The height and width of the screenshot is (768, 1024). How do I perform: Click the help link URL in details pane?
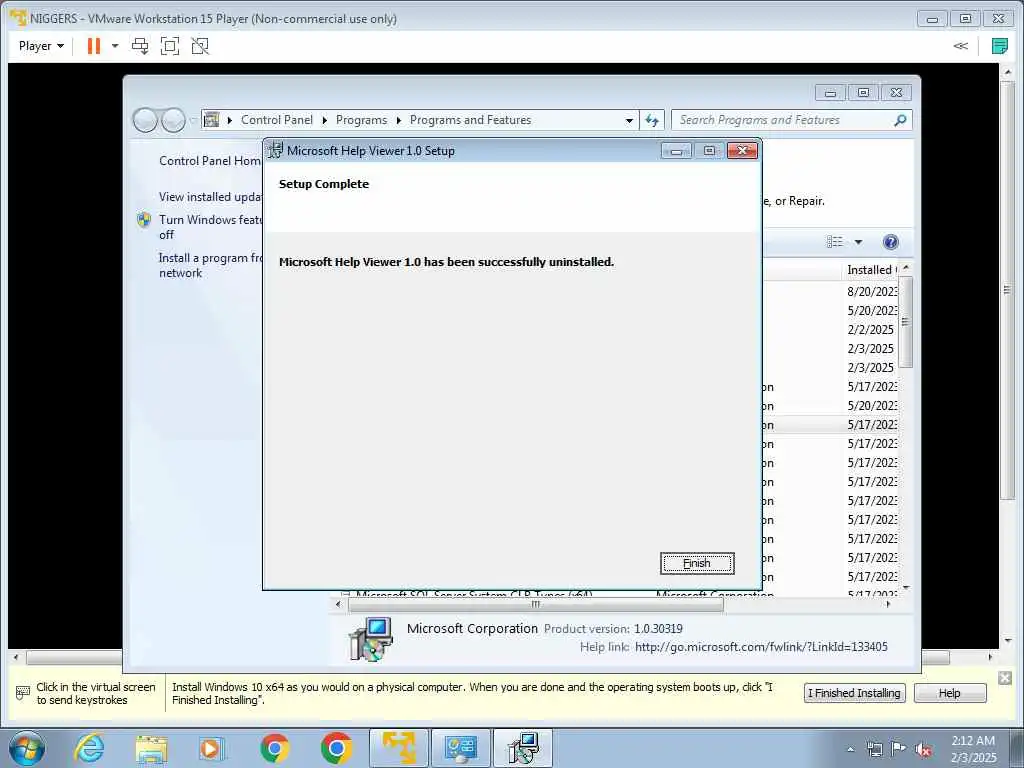[x=761, y=647]
